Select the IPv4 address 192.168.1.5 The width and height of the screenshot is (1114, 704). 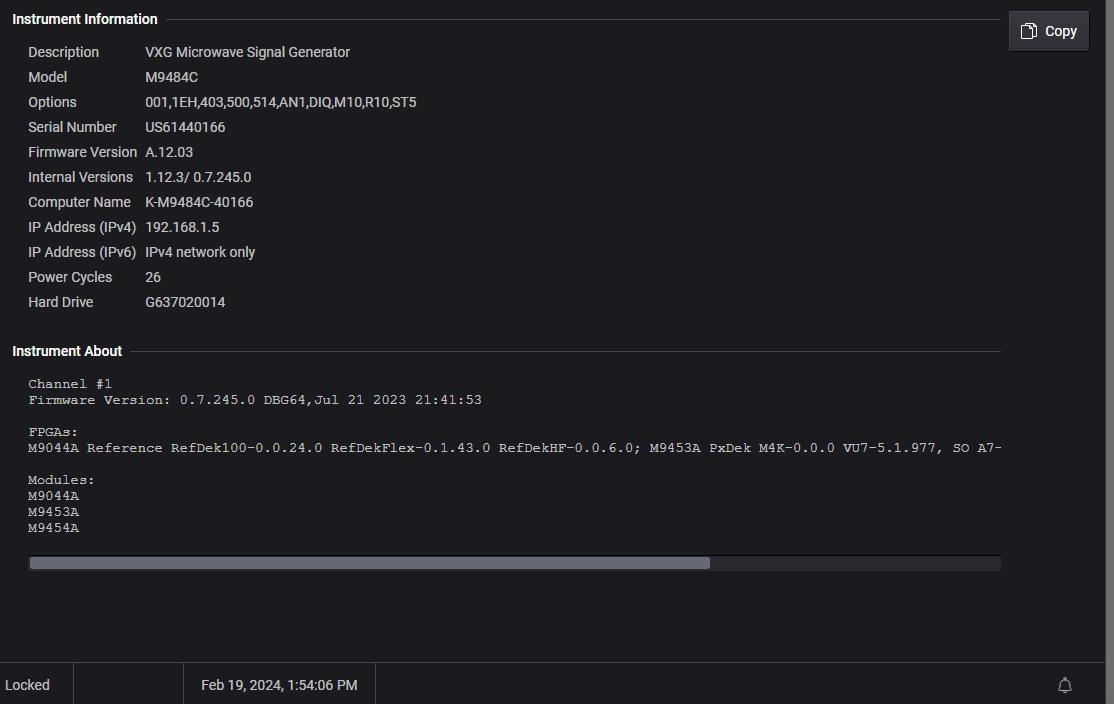coord(182,227)
